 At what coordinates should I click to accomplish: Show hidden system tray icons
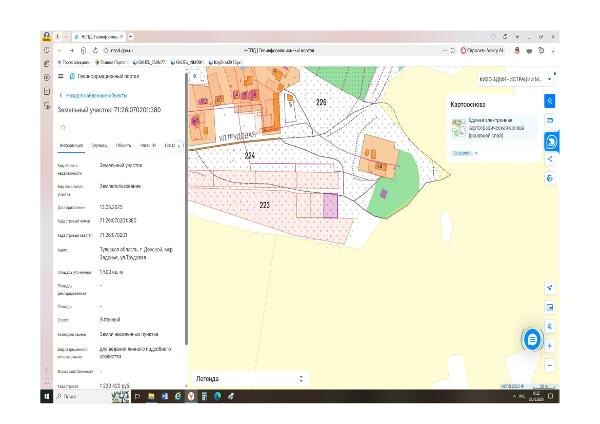514,396
